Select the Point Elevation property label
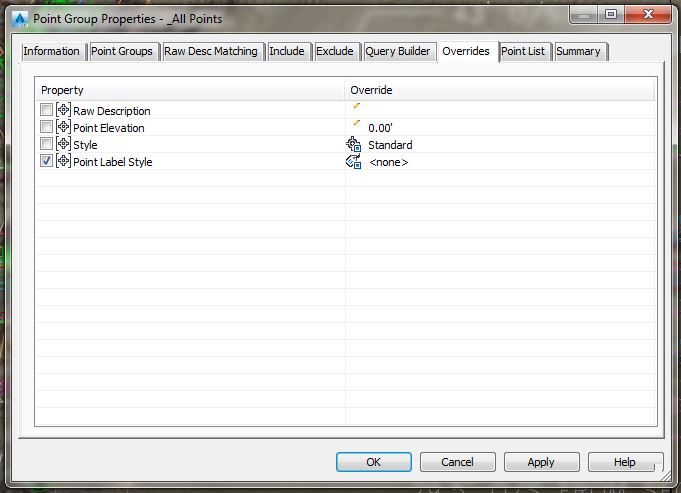681x493 pixels. coord(109,128)
